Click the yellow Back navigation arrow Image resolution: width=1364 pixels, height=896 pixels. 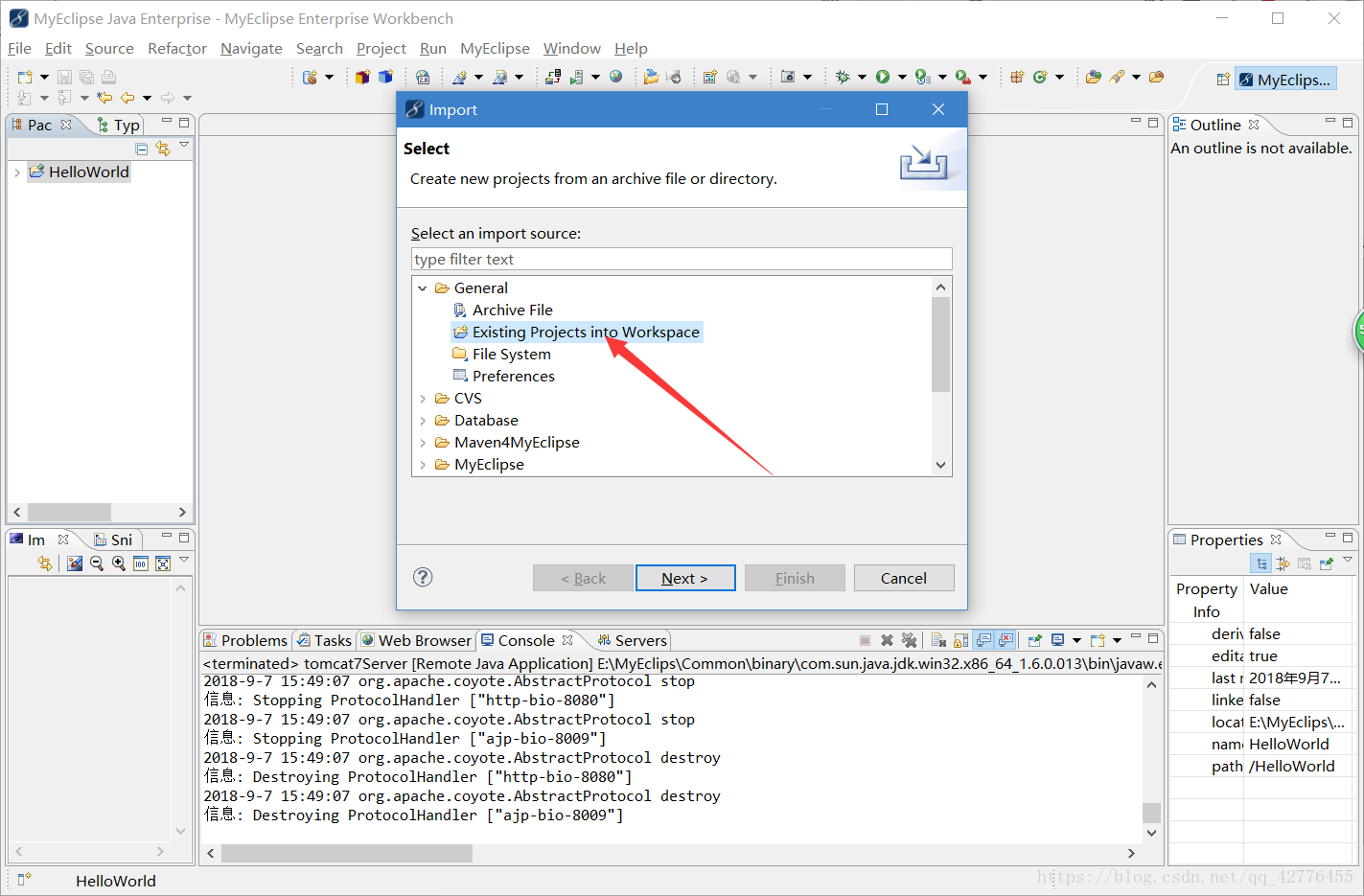pos(127,98)
